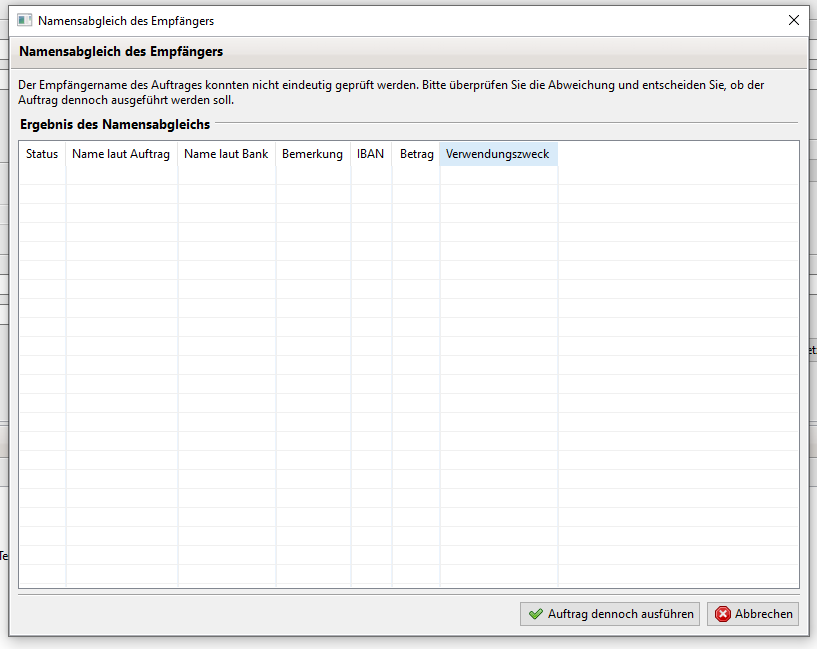Screen dimensions: 817x649
Task: Sort table by Bemerkung column
Action: coord(312,154)
